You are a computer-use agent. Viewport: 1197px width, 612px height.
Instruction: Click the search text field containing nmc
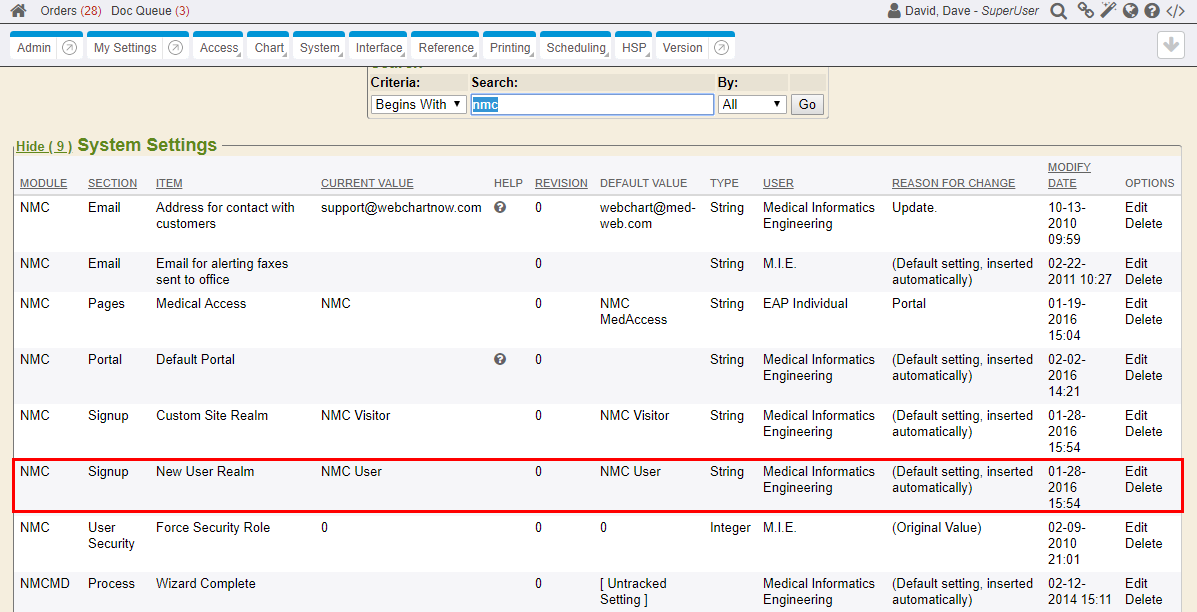[x=591, y=104]
